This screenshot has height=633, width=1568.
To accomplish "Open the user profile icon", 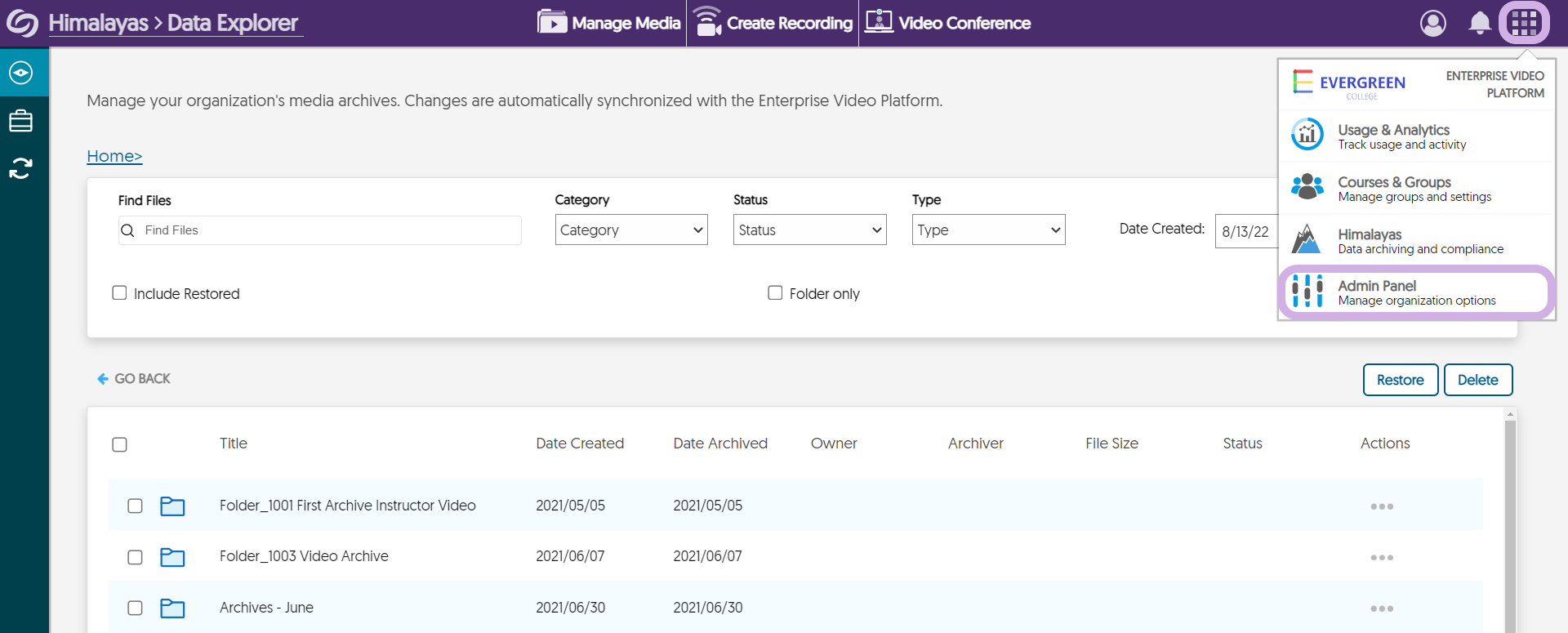I will click(x=1432, y=23).
